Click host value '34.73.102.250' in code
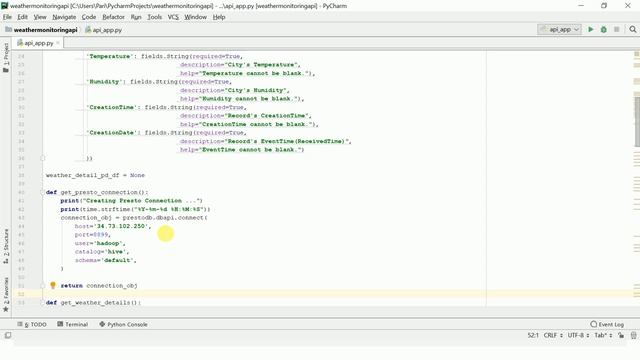640x360 pixels. tap(122, 226)
